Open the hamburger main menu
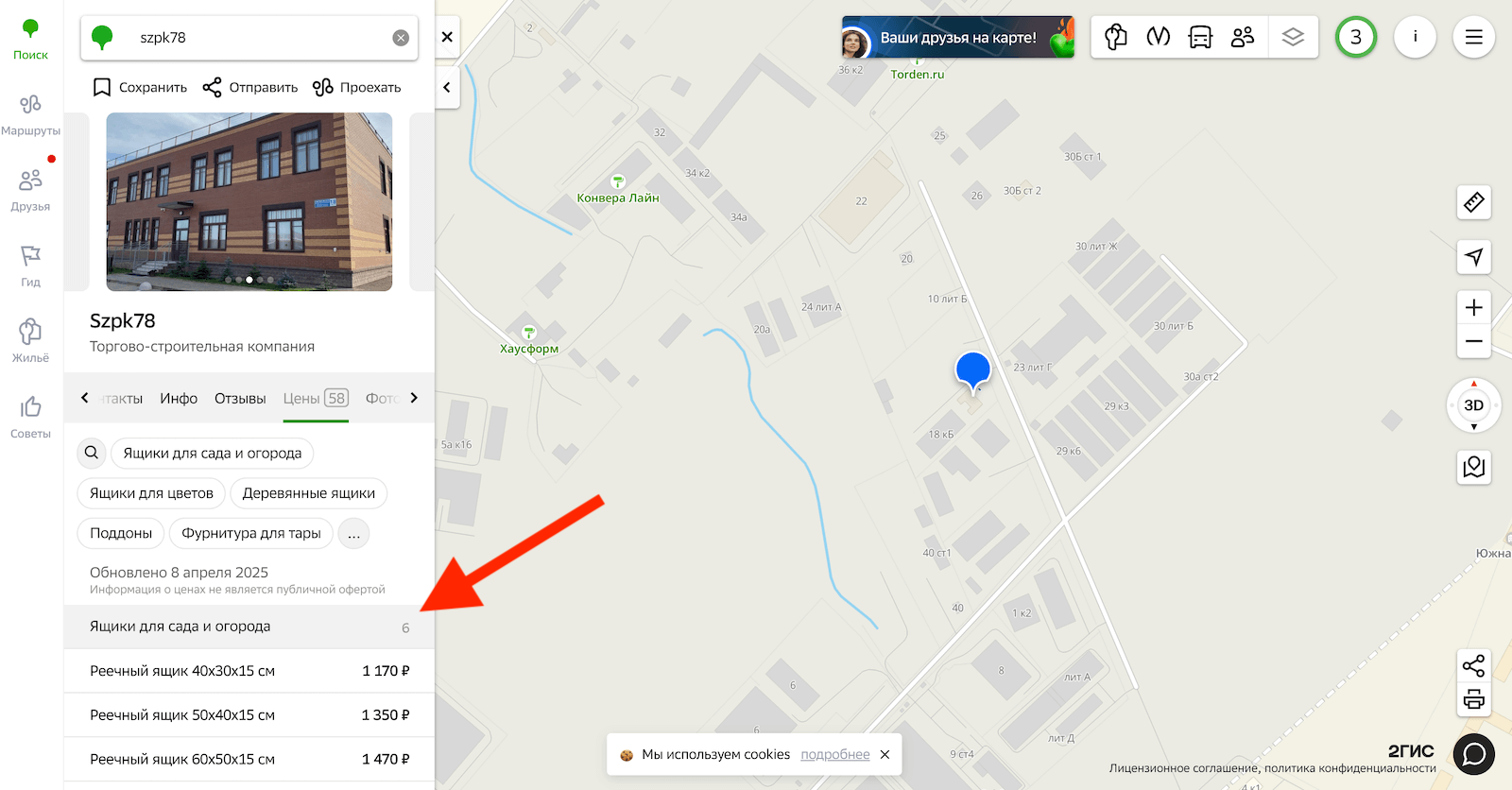The image size is (1512, 790). 1473,37
